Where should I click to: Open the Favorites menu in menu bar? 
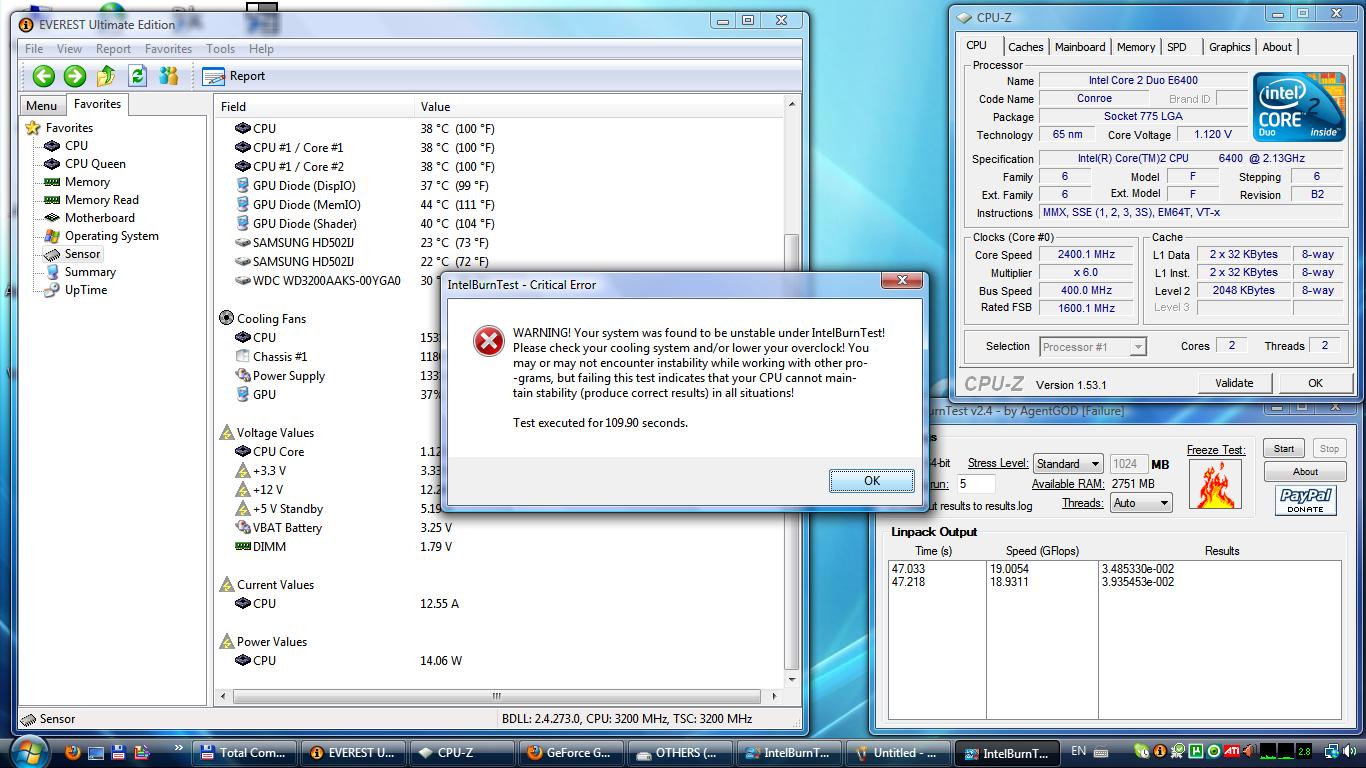168,49
